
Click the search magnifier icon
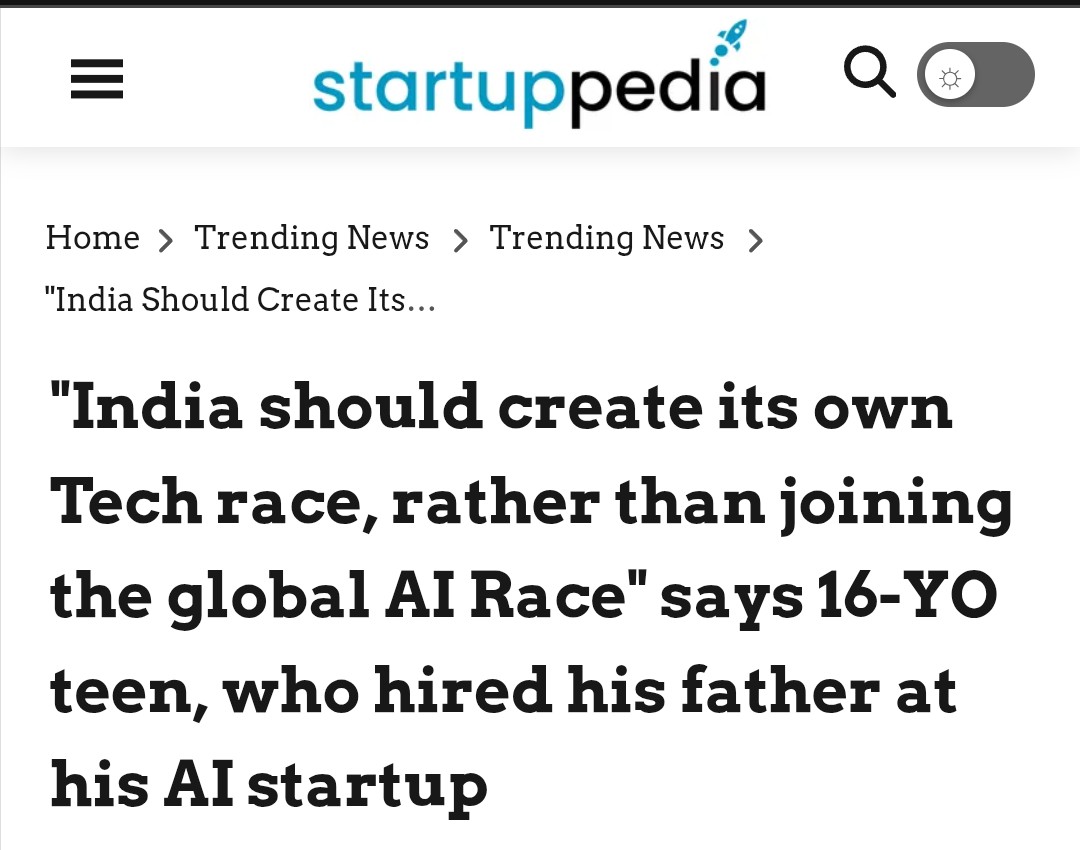[x=869, y=73]
